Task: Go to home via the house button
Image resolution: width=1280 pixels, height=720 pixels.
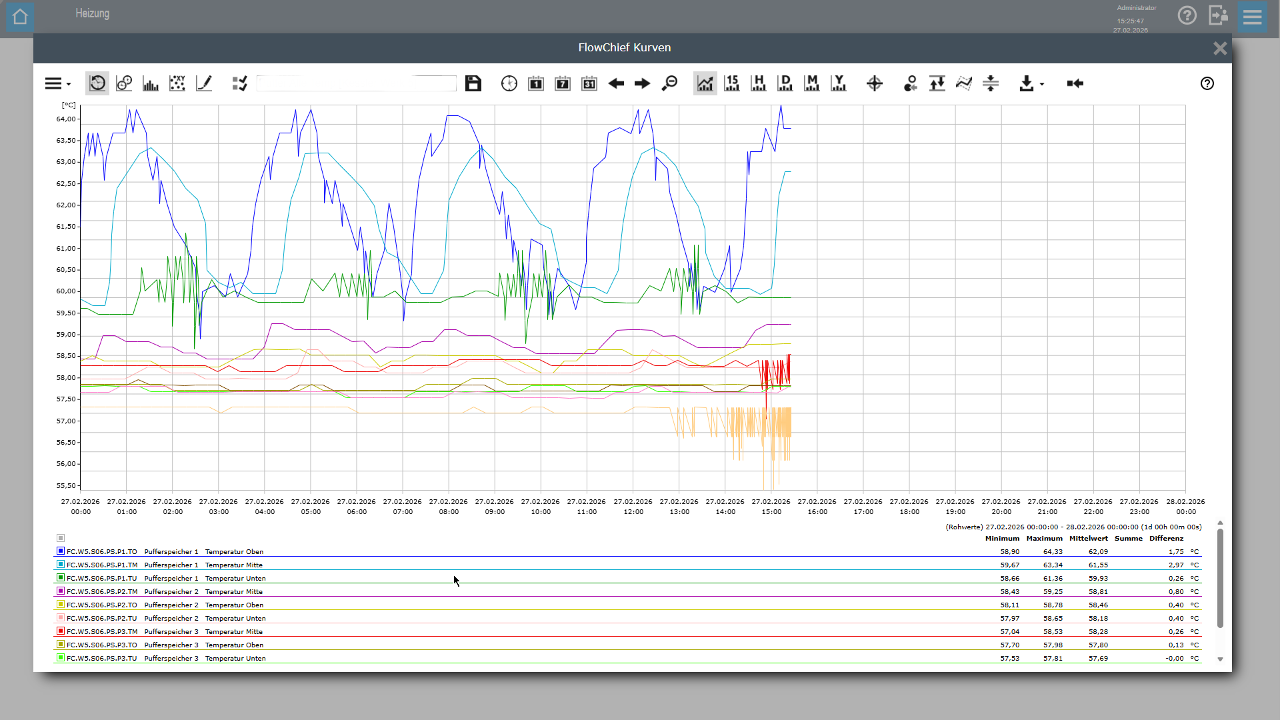Action: coord(20,16)
